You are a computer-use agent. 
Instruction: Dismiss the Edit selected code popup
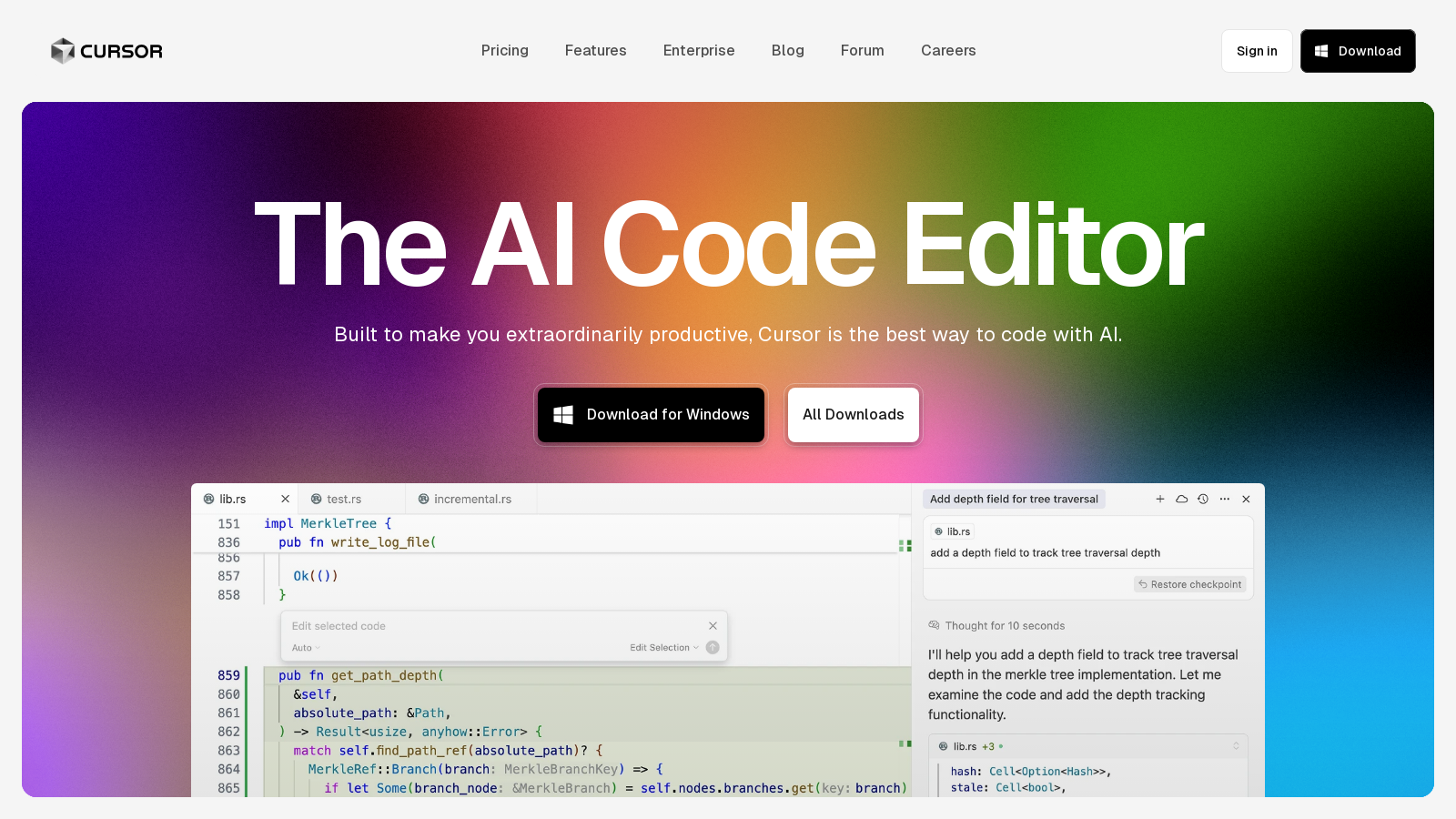point(713,626)
